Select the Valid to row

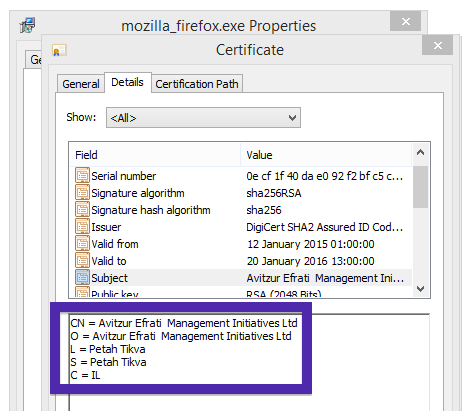click(241, 261)
